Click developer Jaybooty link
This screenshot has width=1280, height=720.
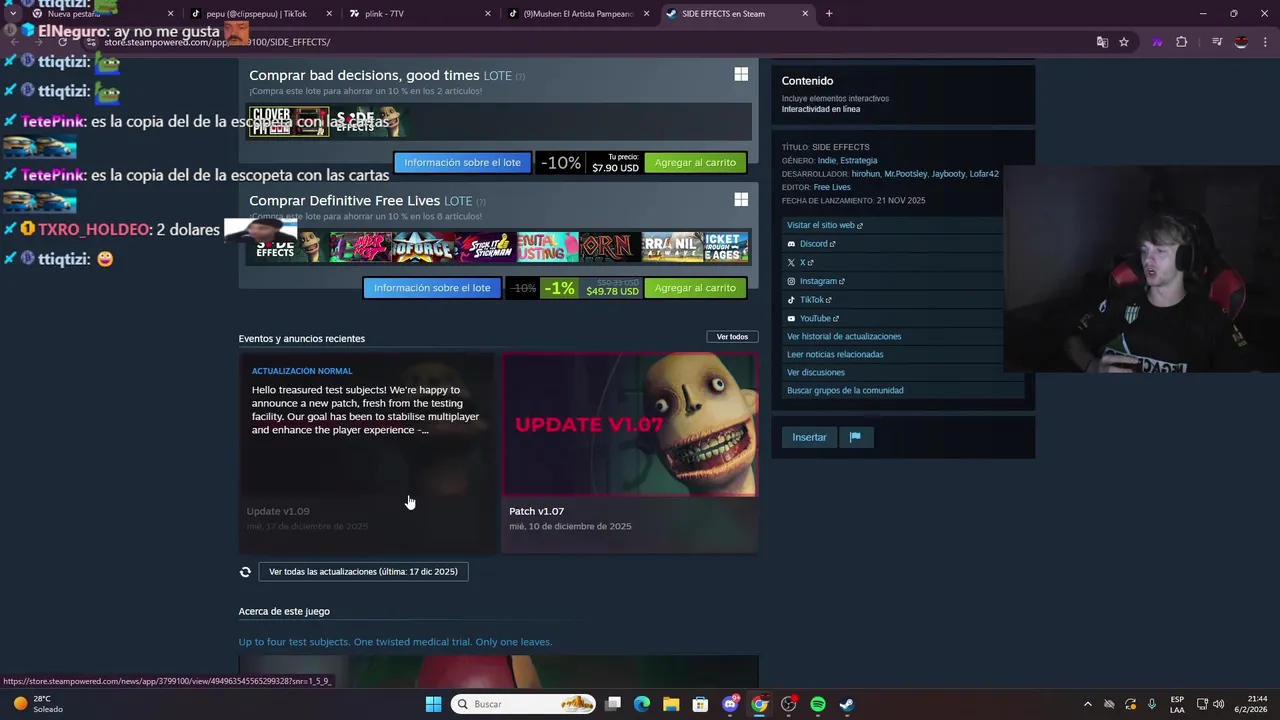coord(948,174)
